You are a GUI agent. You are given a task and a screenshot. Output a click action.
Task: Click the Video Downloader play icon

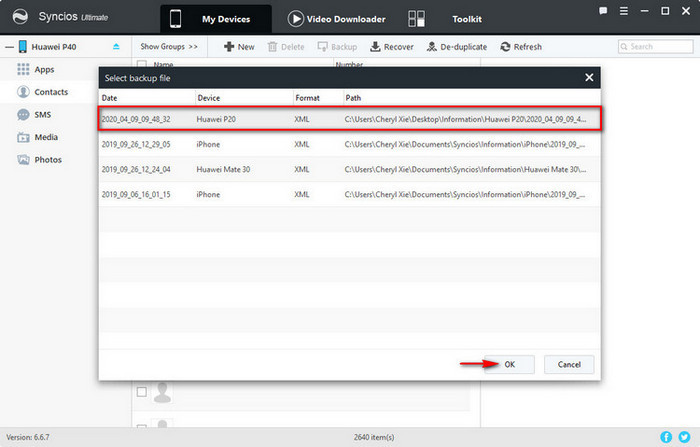(x=296, y=19)
